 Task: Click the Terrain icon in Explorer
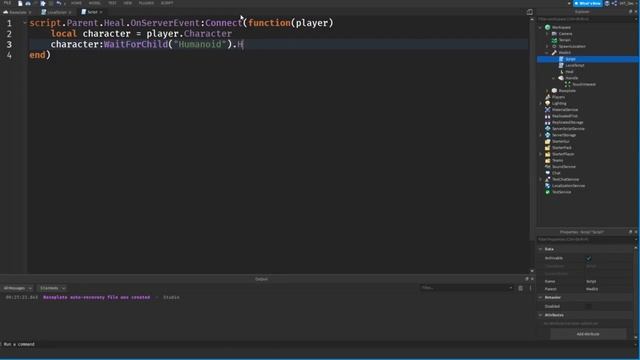[554, 40]
